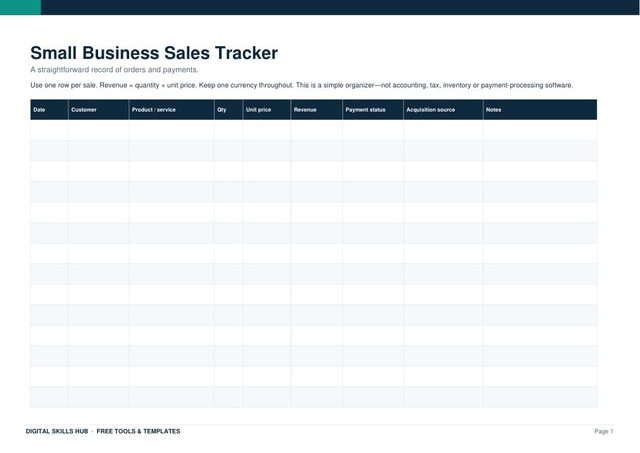
Task: Select the Revenue column header
Action: [317, 109]
